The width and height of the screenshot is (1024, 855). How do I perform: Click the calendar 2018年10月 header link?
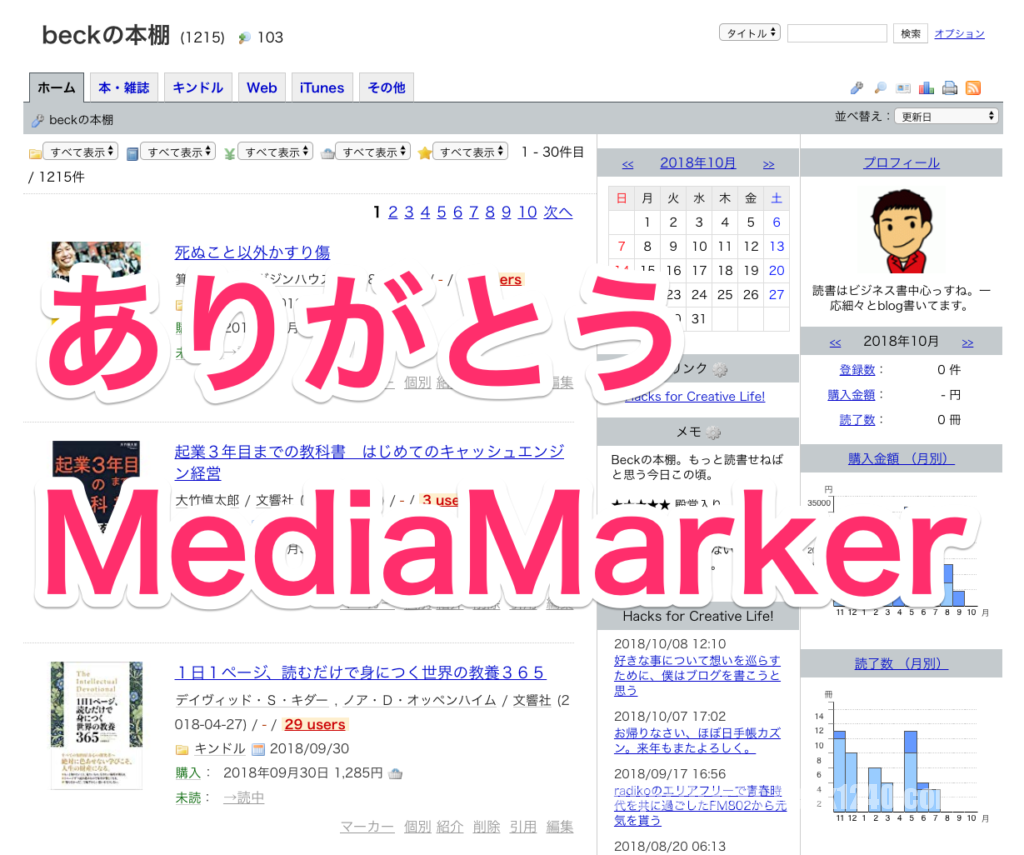click(697, 163)
